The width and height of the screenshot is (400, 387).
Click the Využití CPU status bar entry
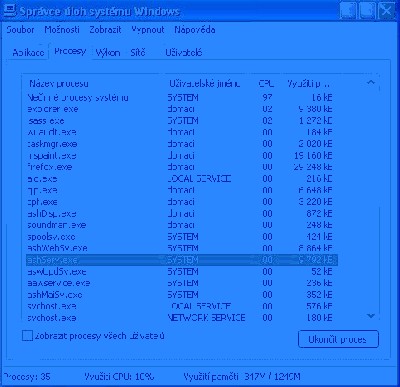(x=119, y=377)
